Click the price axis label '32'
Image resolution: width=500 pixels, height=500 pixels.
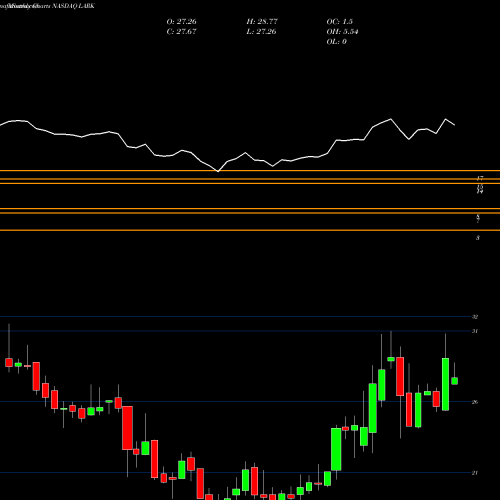(x=475, y=317)
